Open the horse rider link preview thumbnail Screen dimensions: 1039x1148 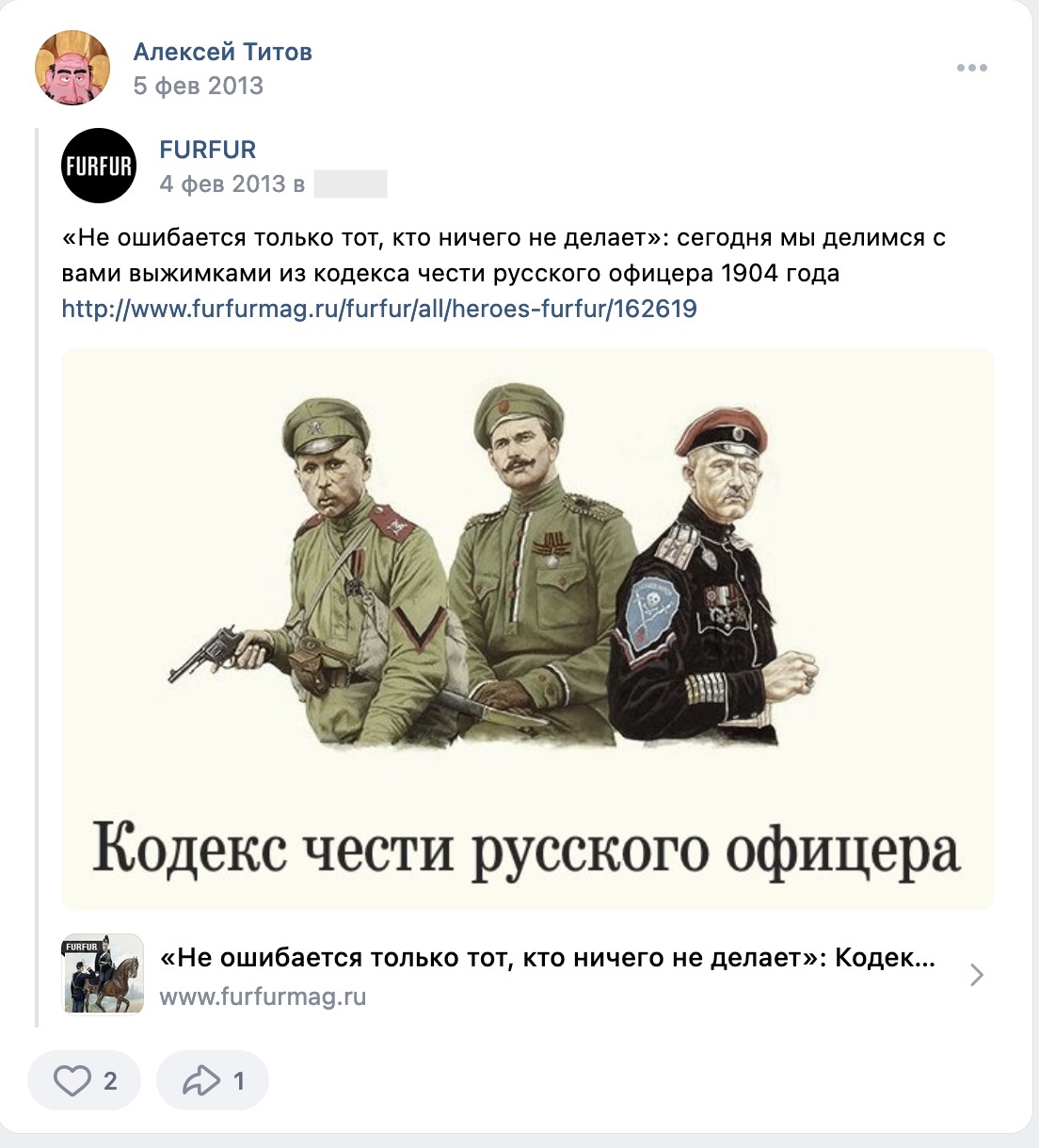[103, 974]
